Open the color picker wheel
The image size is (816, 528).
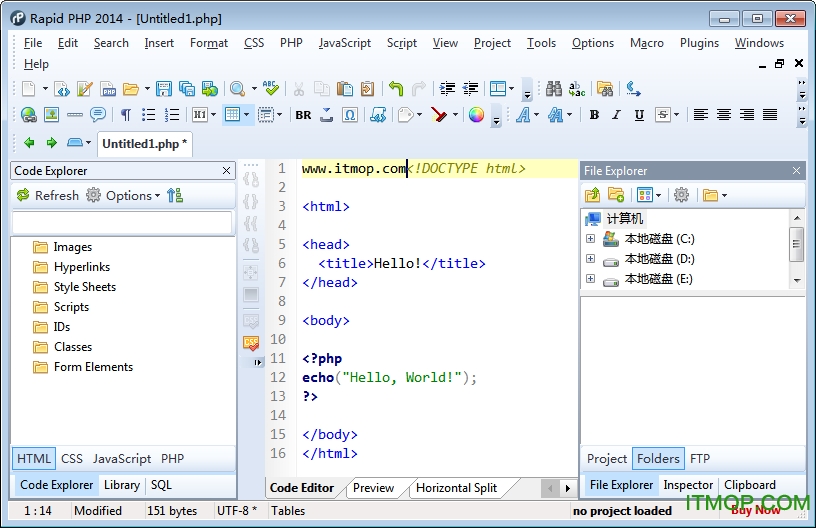coord(476,114)
